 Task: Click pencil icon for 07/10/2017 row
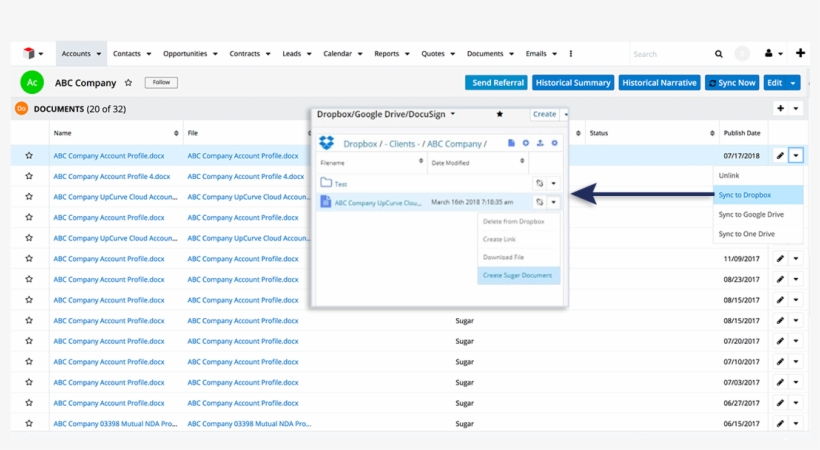pyautogui.click(x=780, y=362)
